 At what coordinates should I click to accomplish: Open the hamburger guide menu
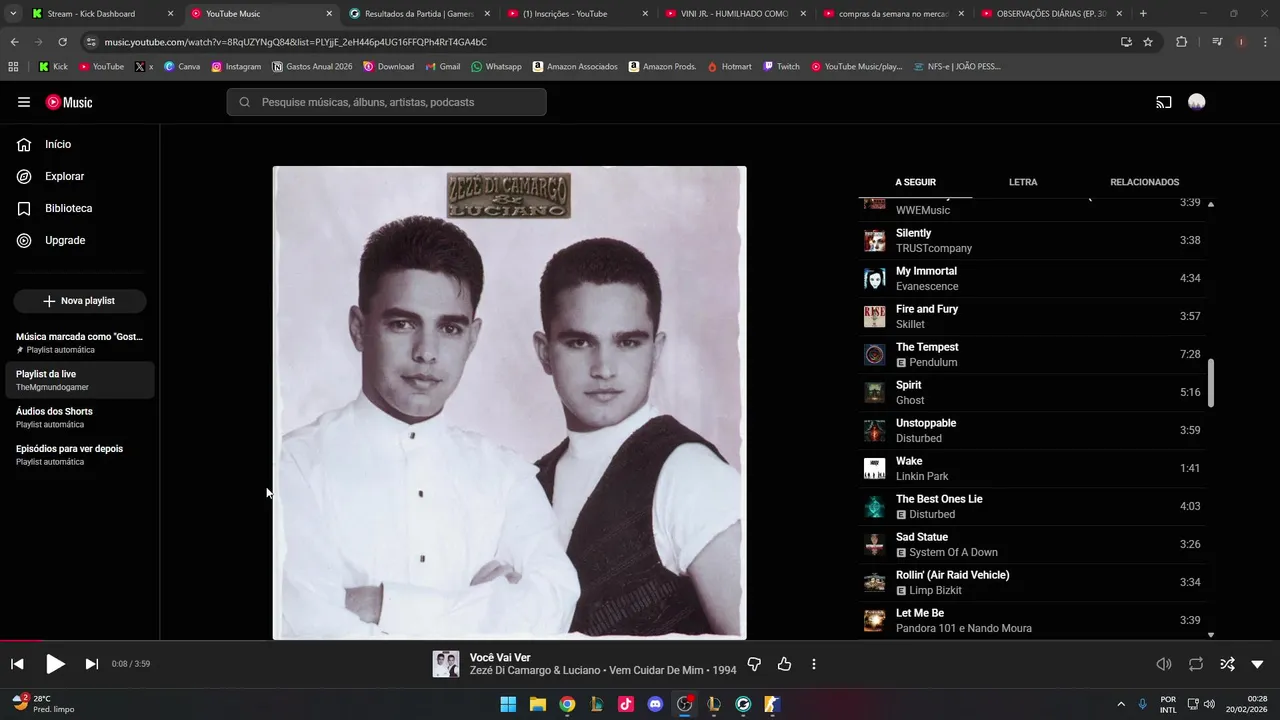tap(24, 102)
